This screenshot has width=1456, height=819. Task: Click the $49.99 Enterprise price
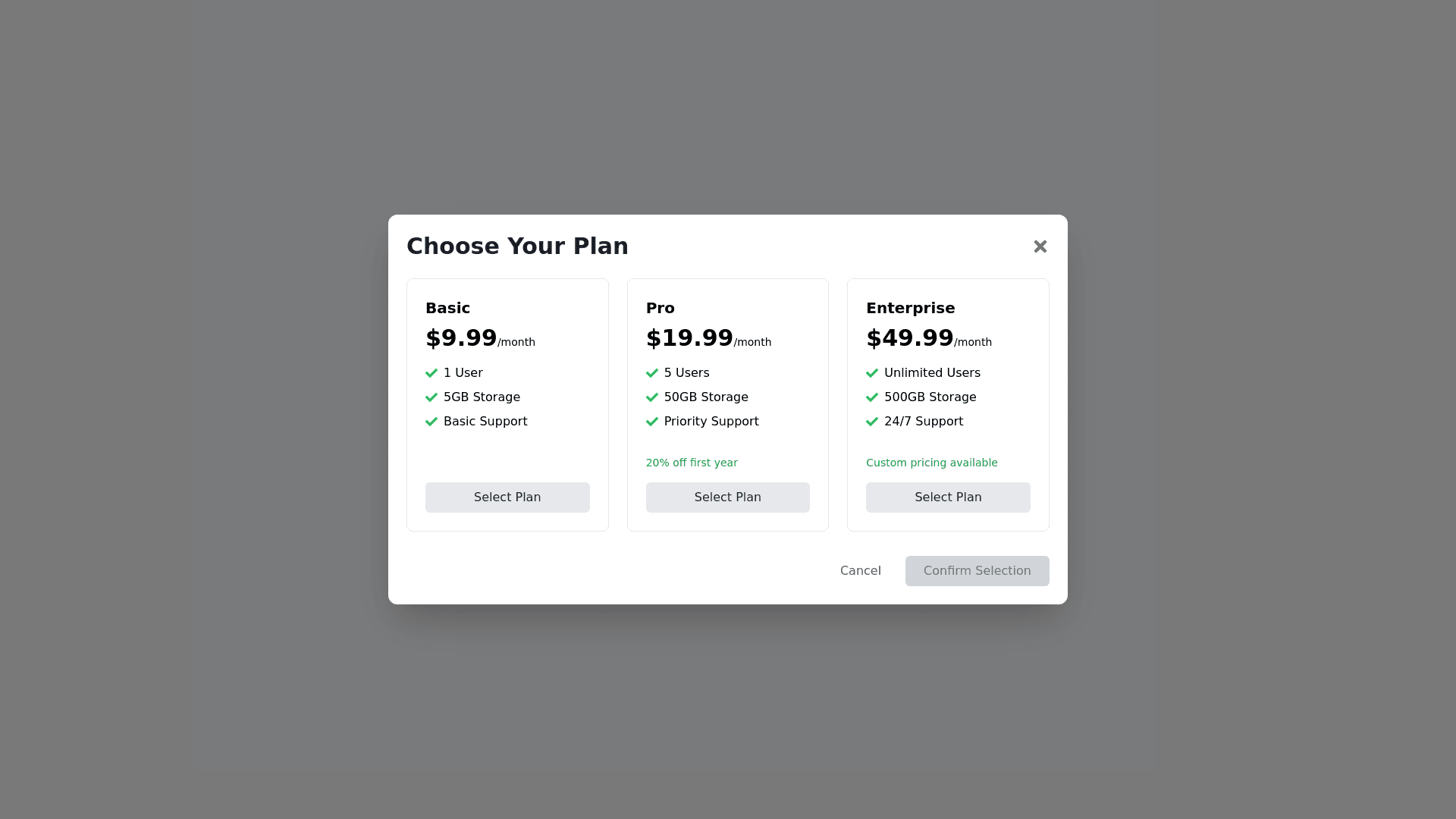[909, 338]
